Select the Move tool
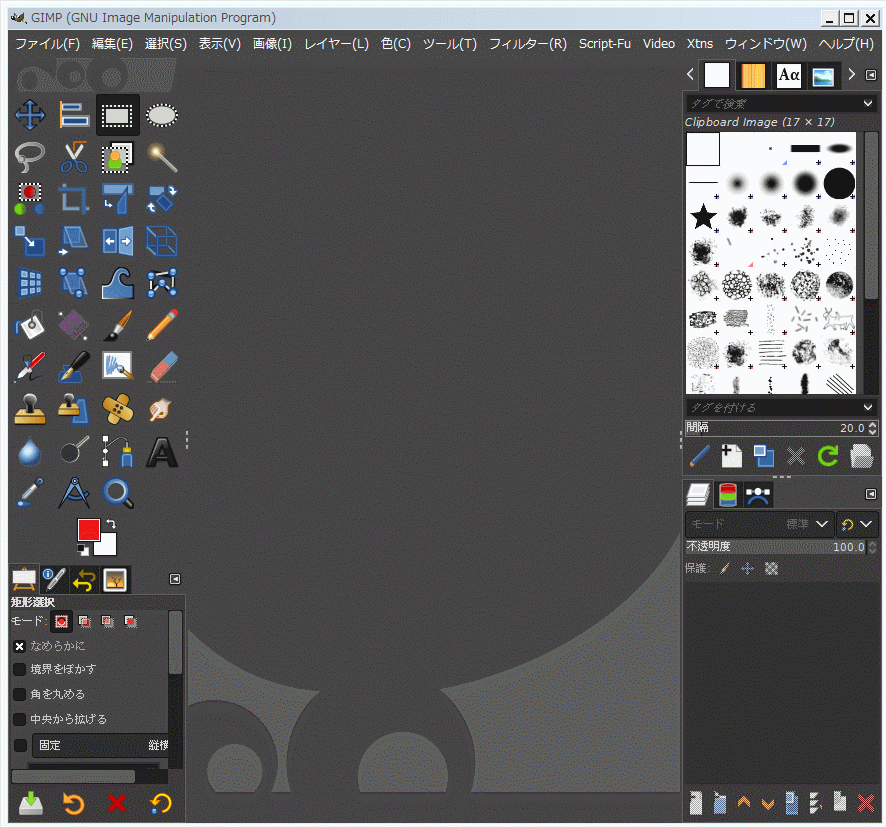Viewport: 886px width, 827px height. pos(30,115)
